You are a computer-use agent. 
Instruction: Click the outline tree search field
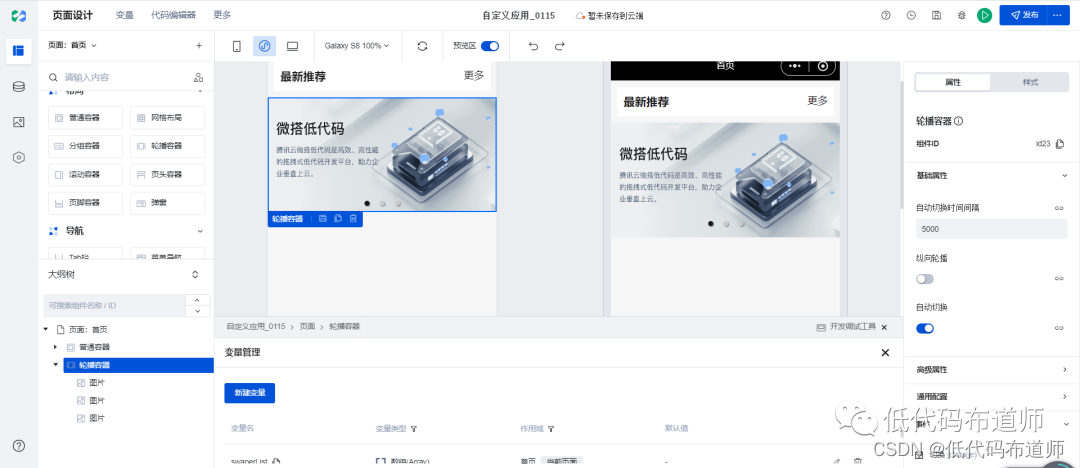click(x=114, y=305)
